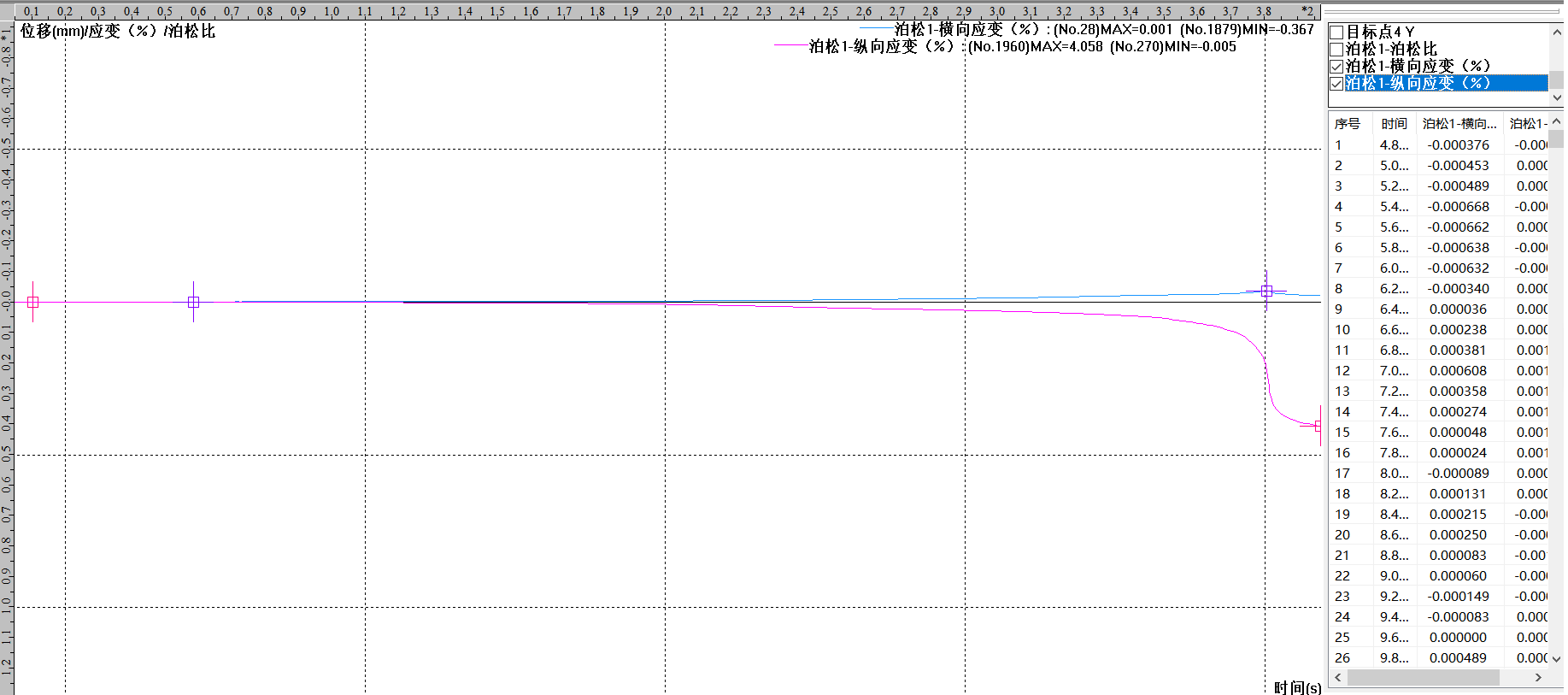Viewport: 1568px width, 695px height.
Task: Click the pink marker at chart's left edge
Action: (x=32, y=302)
